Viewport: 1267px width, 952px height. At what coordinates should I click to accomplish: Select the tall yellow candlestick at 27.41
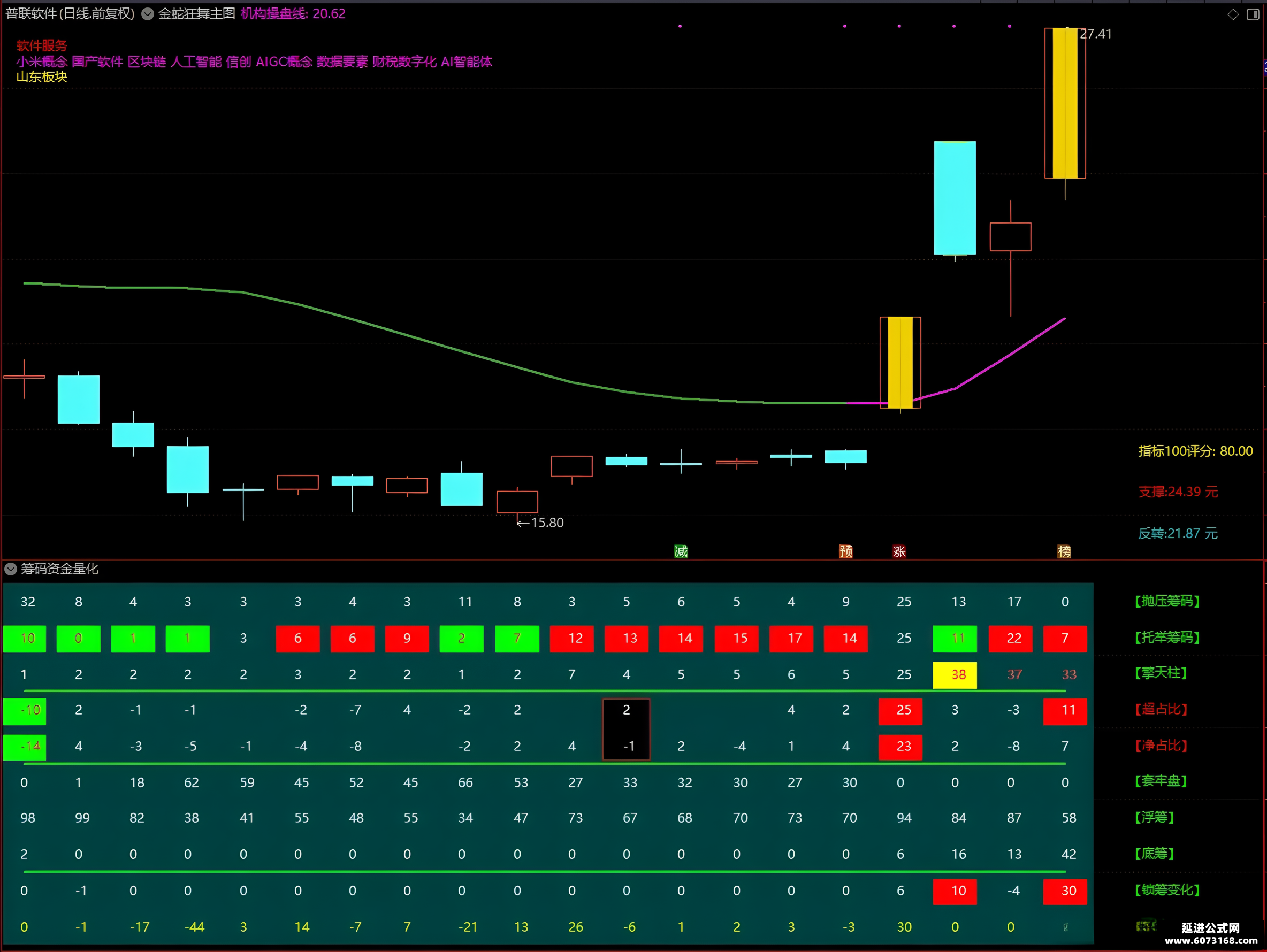[1065, 103]
